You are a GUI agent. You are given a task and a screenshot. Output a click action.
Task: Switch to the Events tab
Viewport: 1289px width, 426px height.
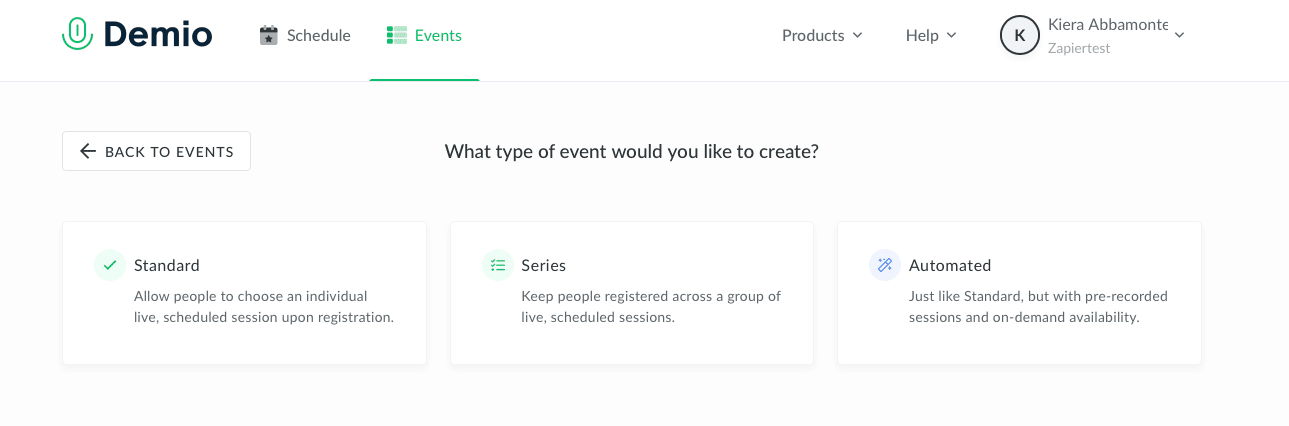pyautogui.click(x=438, y=36)
